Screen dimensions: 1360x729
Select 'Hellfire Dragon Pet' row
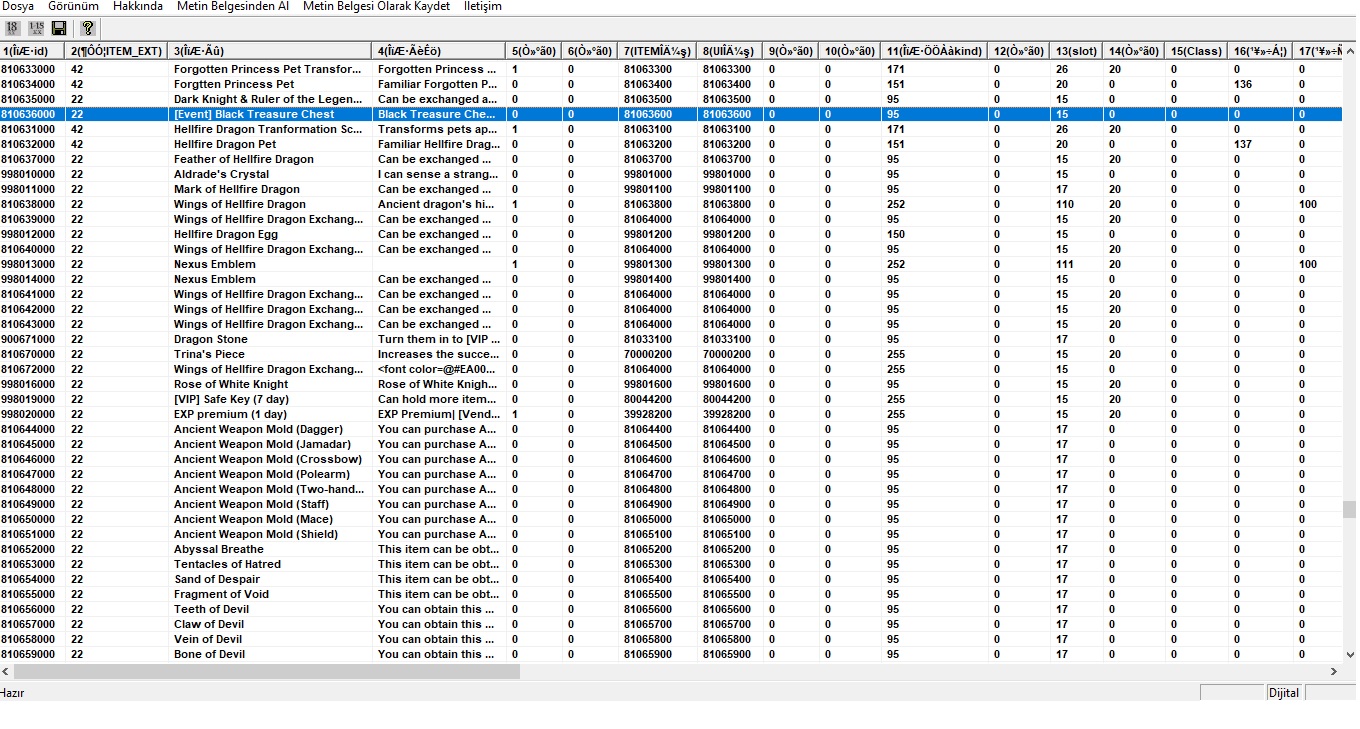(670, 144)
